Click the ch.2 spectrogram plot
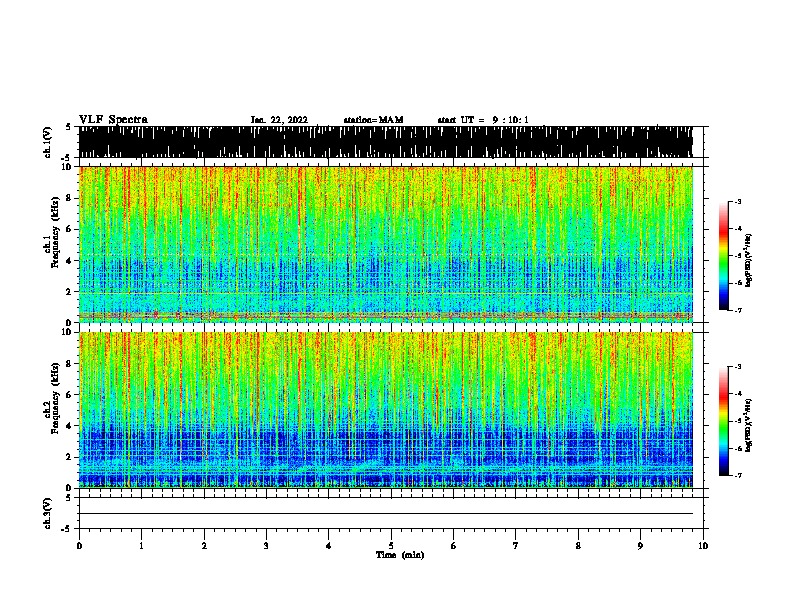 [385, 410]
